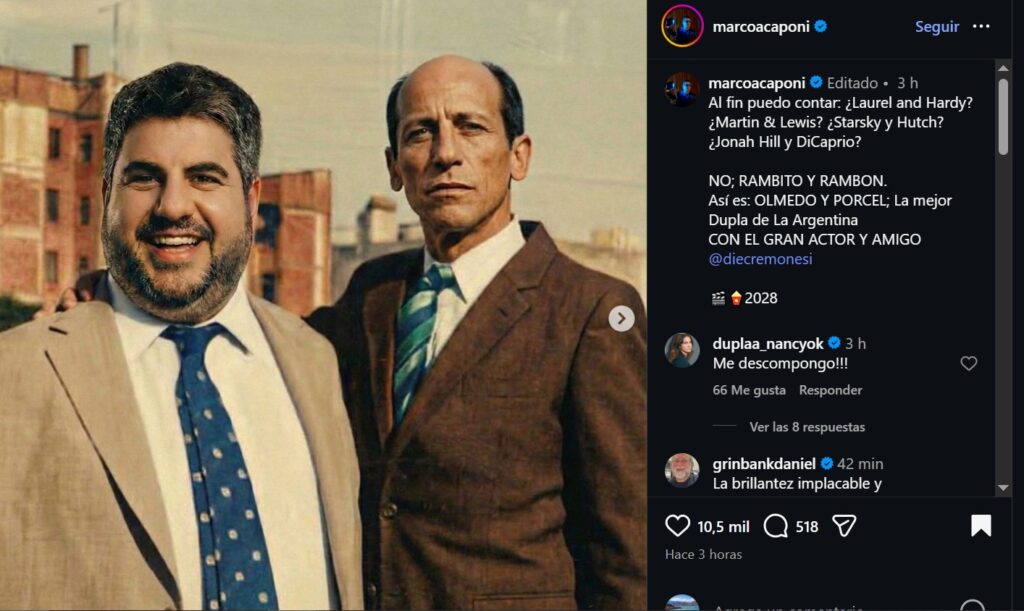Screen dimensions: 1024x611
Task: Open duplaa_nancyok's profile avatar
Action: [682, 350]
